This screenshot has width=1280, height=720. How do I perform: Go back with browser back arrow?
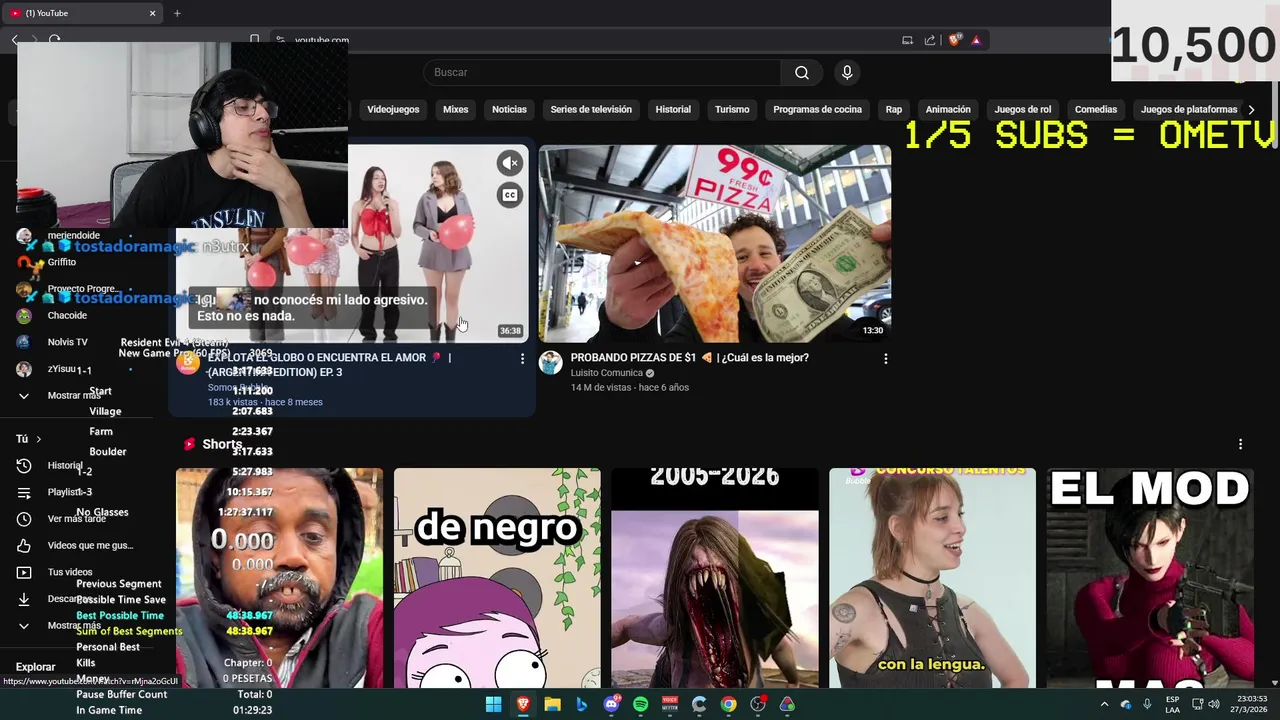[x=15, y=40]
